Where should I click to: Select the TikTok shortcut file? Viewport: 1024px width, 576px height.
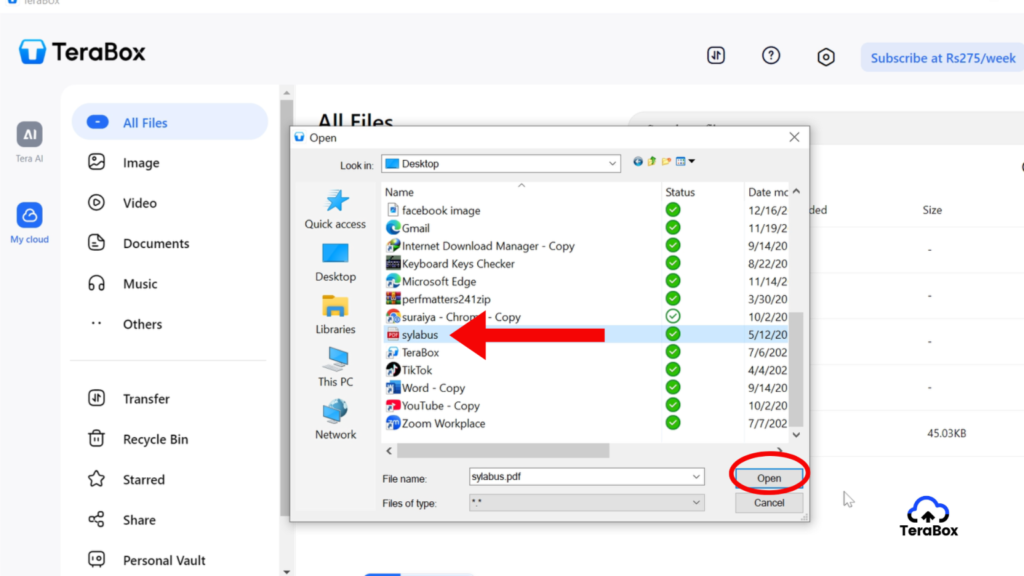[409, 370]
